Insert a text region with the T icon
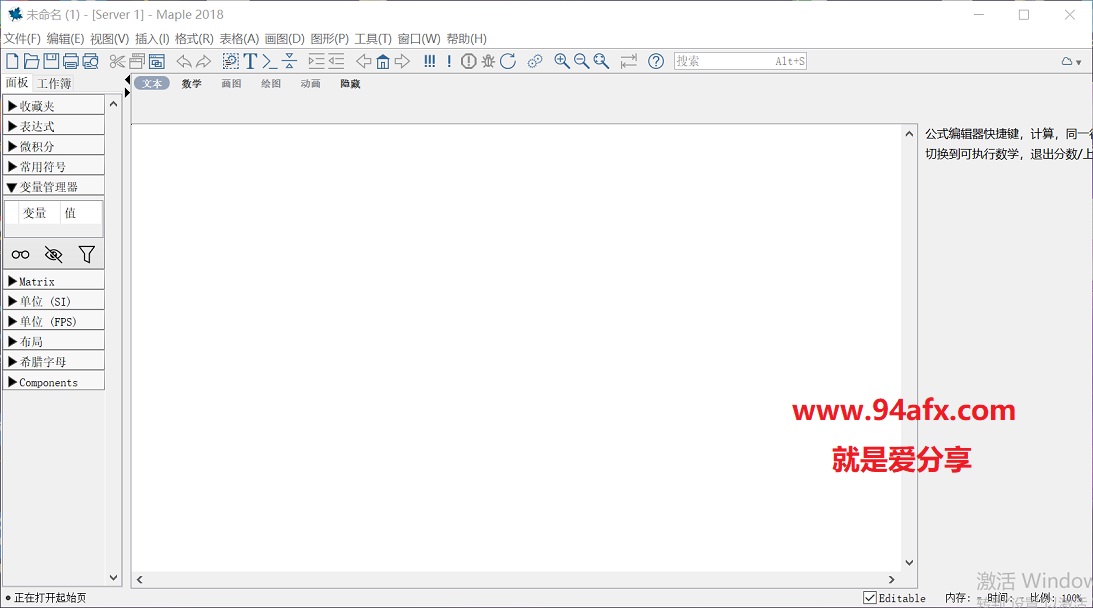This screenshot has height=608, width=1093. (x=250, y=61)
